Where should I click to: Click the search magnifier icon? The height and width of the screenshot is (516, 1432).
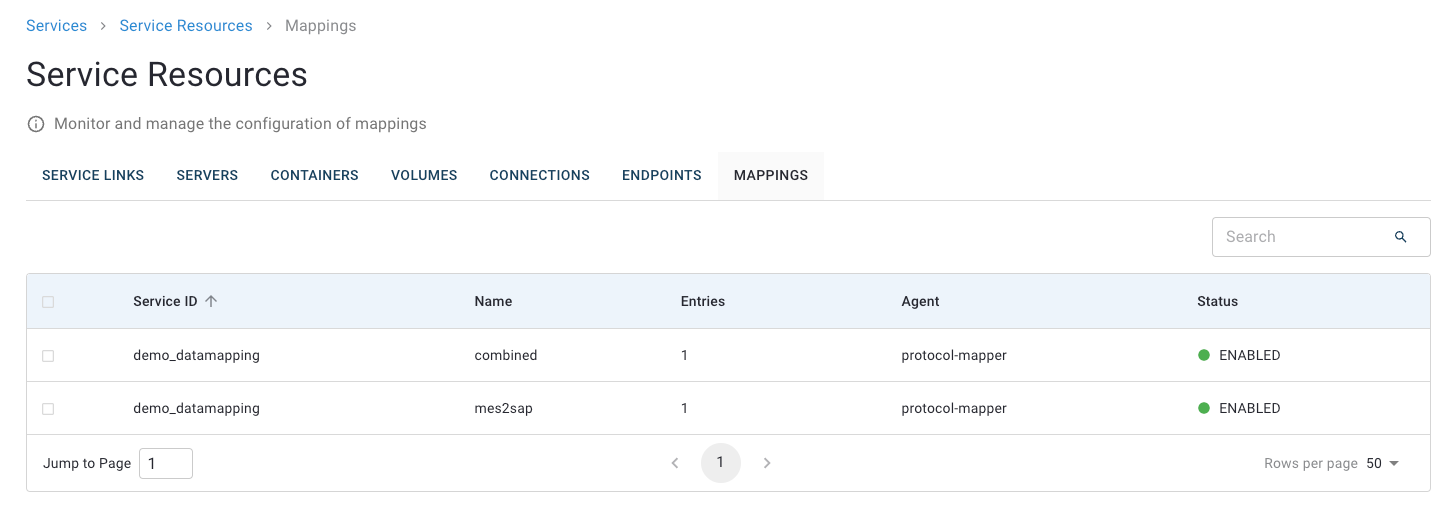tap(1400, 237)
